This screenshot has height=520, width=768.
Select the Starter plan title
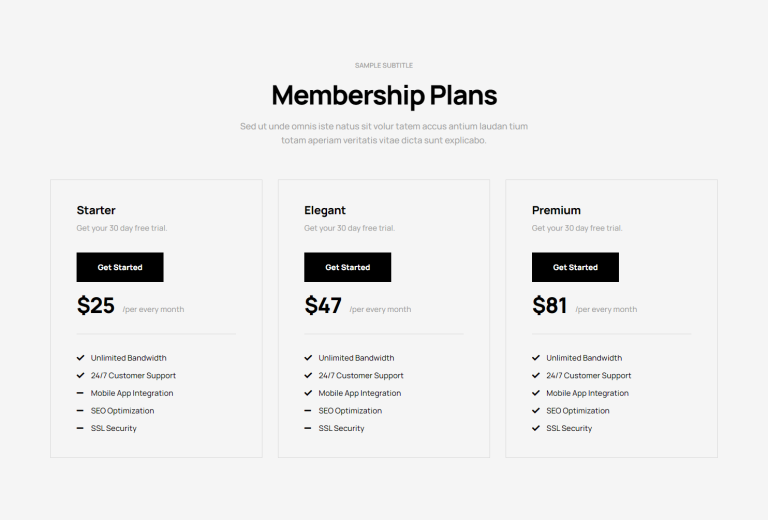point(96,210)
